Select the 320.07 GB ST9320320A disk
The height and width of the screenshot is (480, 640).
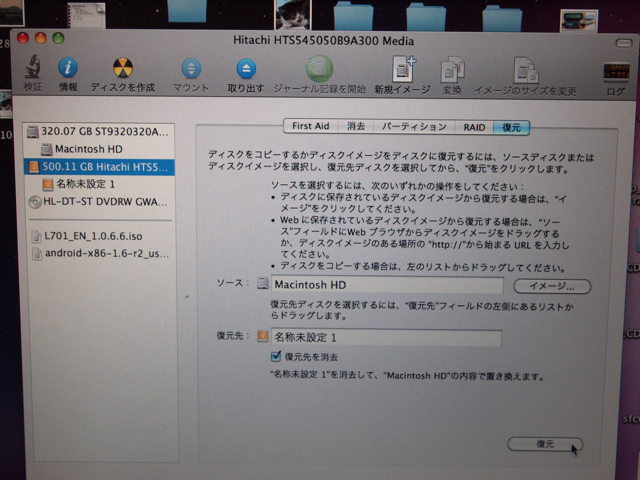(98, 131)
